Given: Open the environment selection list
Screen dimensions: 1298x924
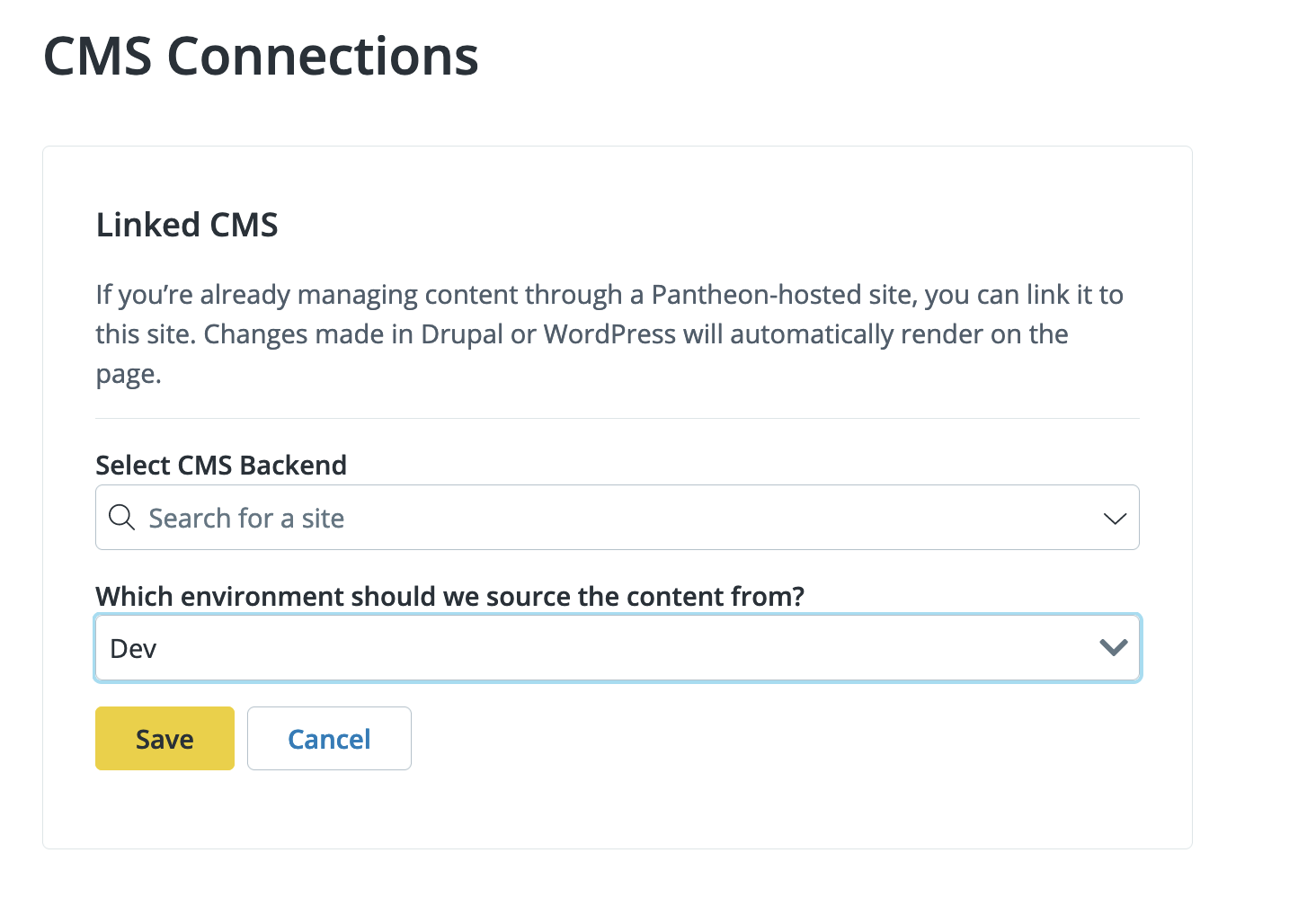Looking at the screenshot, I should 618,647.
